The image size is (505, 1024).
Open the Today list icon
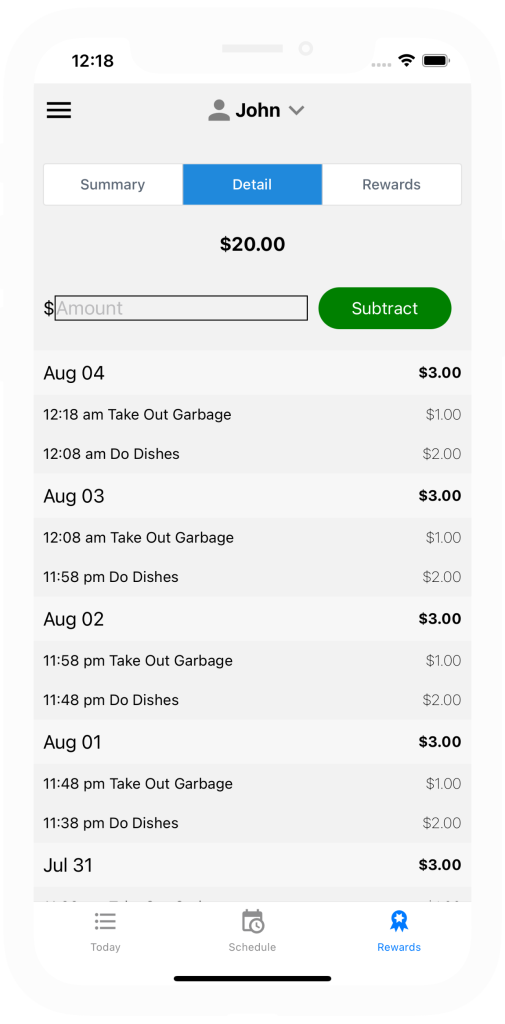(105, 921)
